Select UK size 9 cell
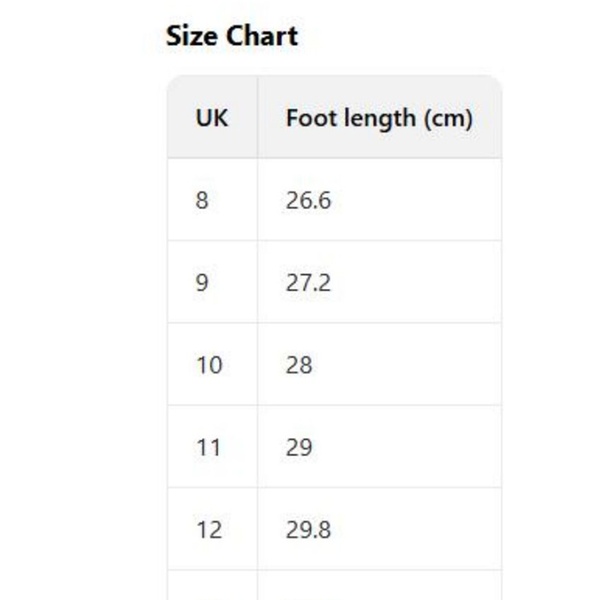This screenshot has height=600, width=600. coord(203,283)
